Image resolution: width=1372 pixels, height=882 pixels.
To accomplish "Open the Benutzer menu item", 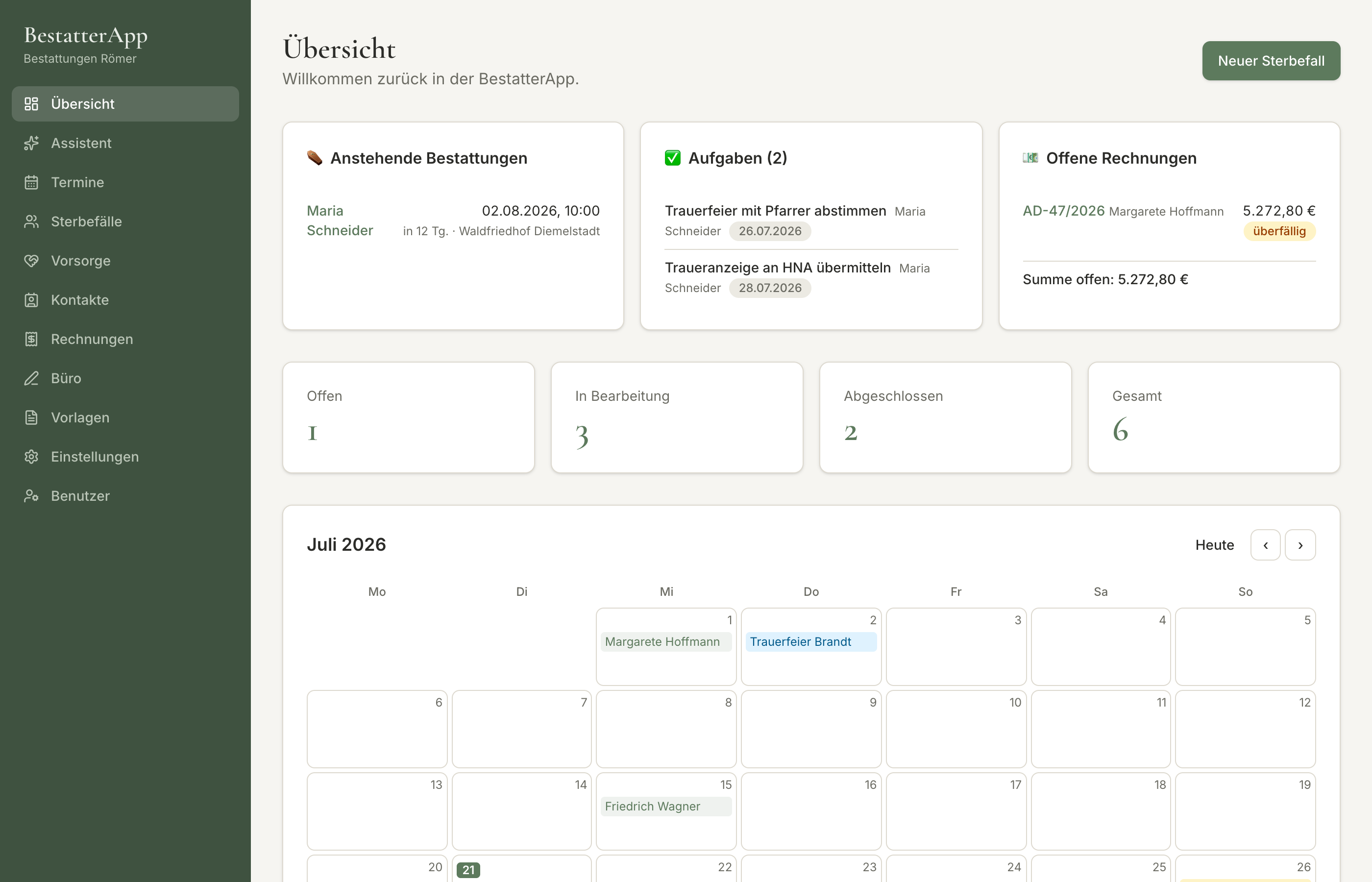I will tap(125, 496).
